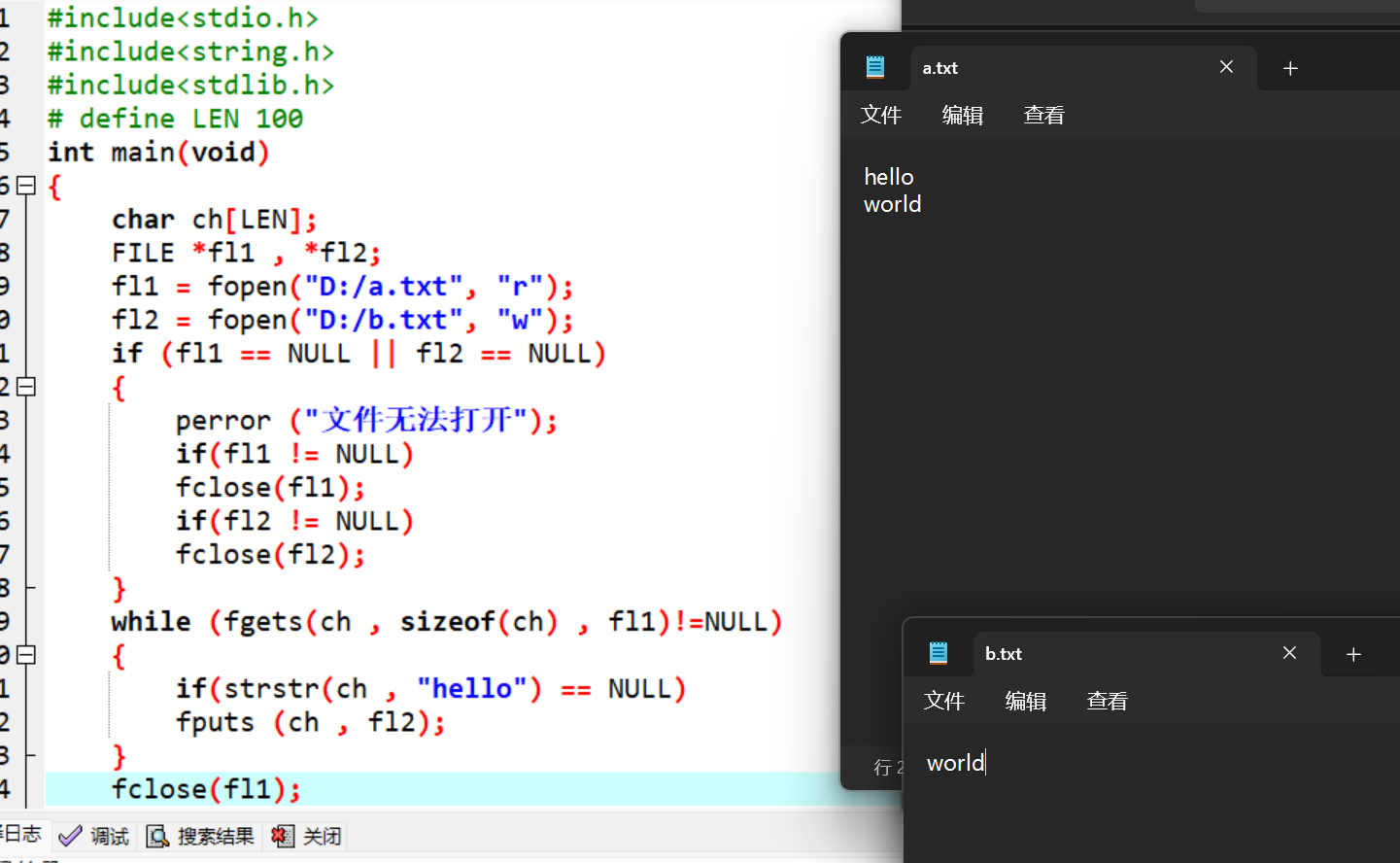Click the perror 文件无法打开 line

click(366, 420)
